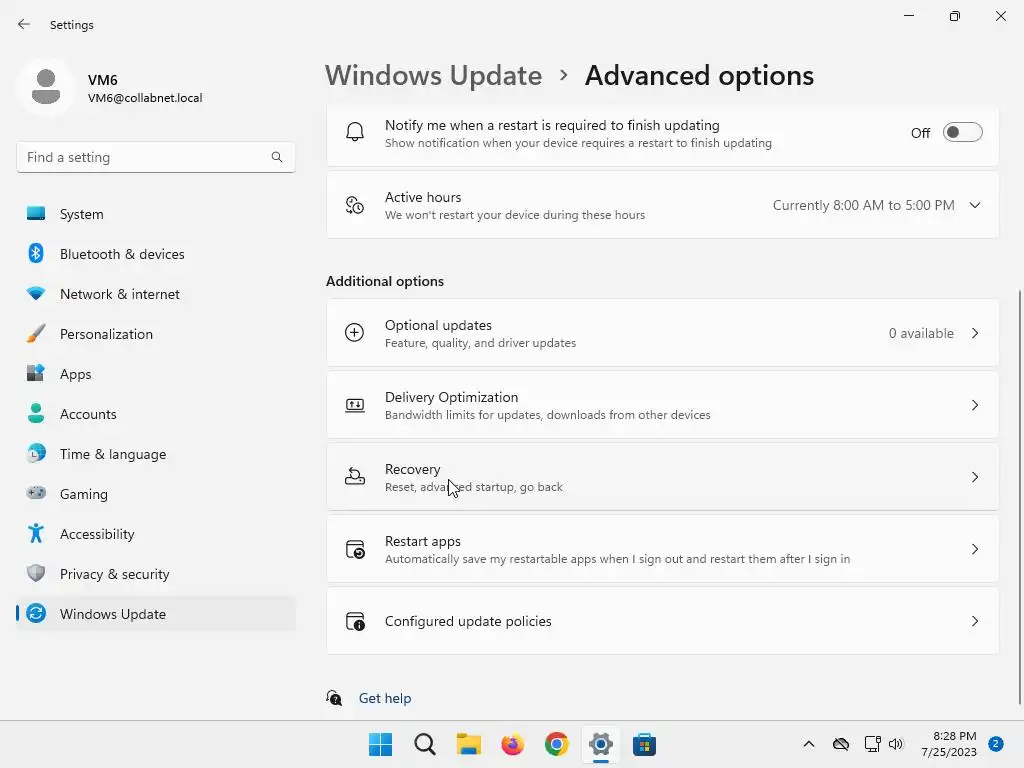Open Delivery Optimization via its chevron
The height and width of the screenshot is (768, 1024).
click(x=974, y=405)
